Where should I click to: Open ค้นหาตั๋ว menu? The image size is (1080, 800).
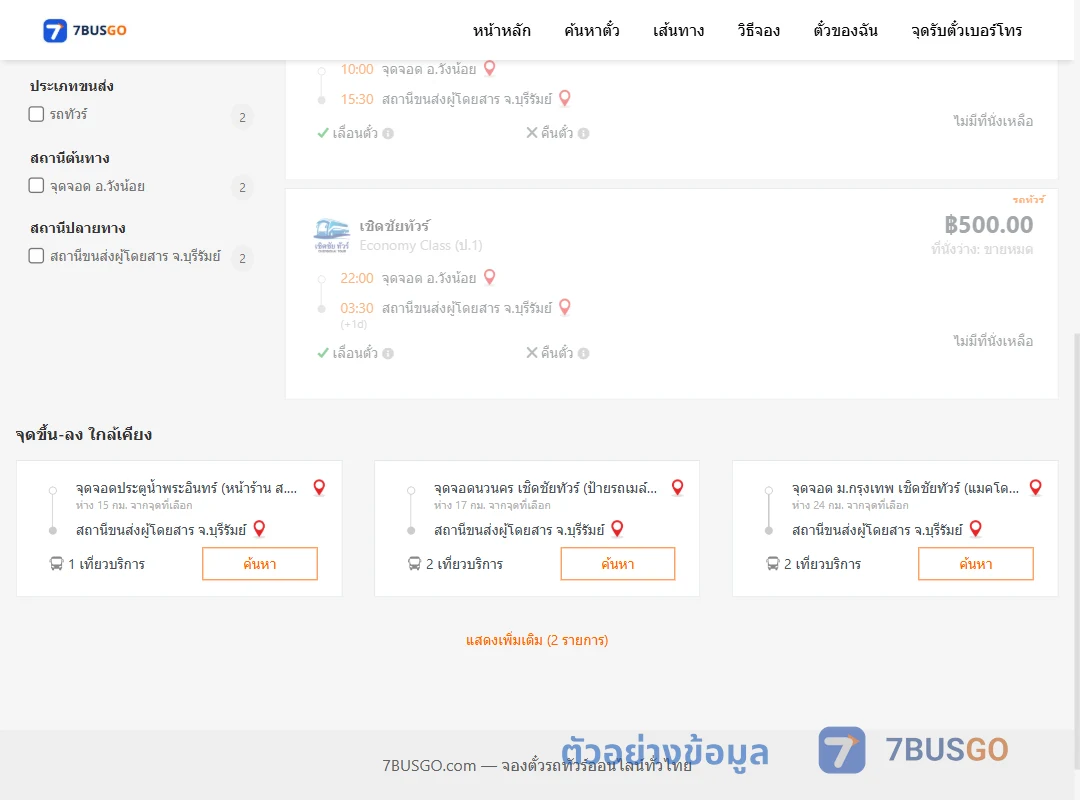[592, 31]
